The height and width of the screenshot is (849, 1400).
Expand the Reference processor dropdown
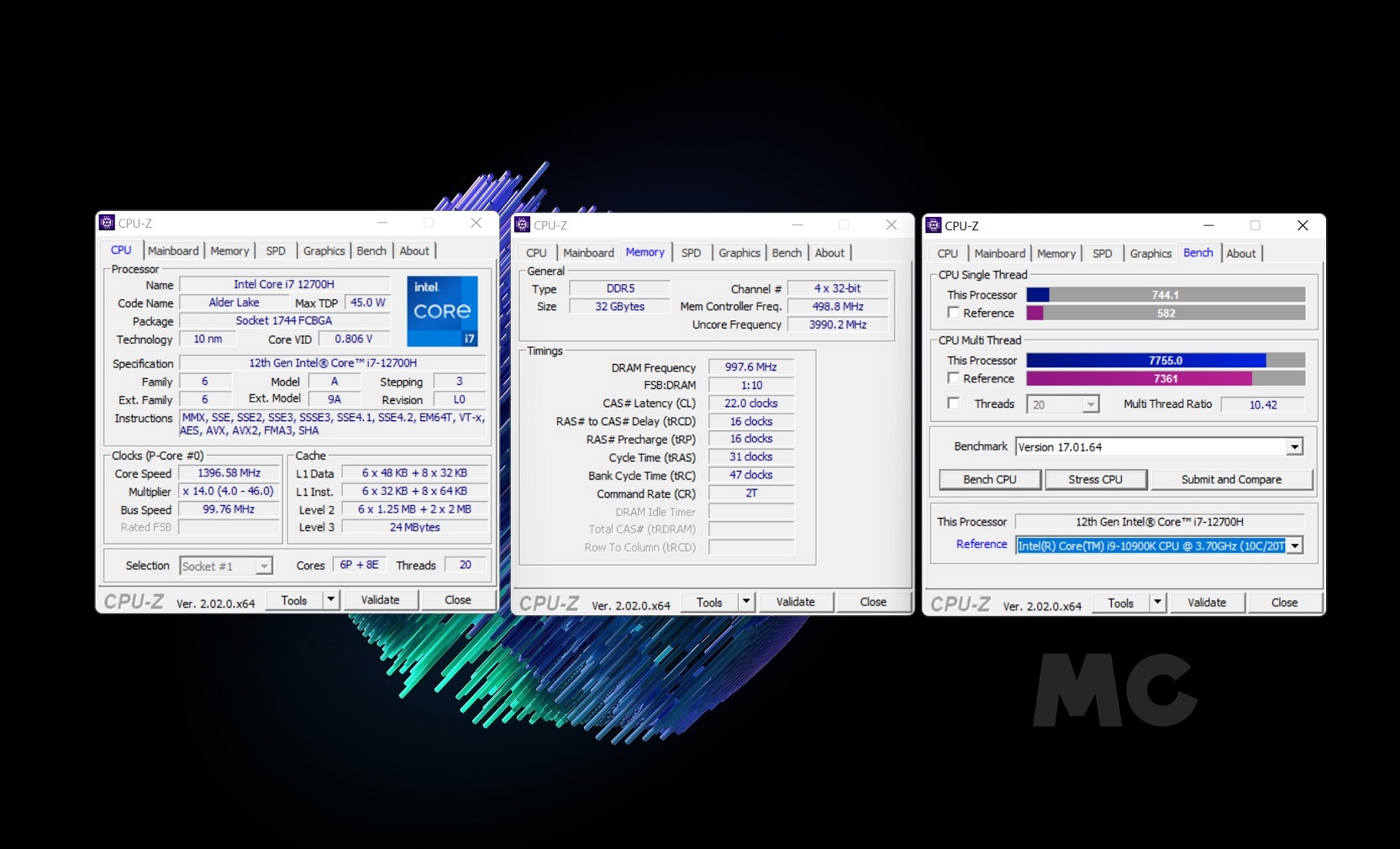coord(1294,546)
